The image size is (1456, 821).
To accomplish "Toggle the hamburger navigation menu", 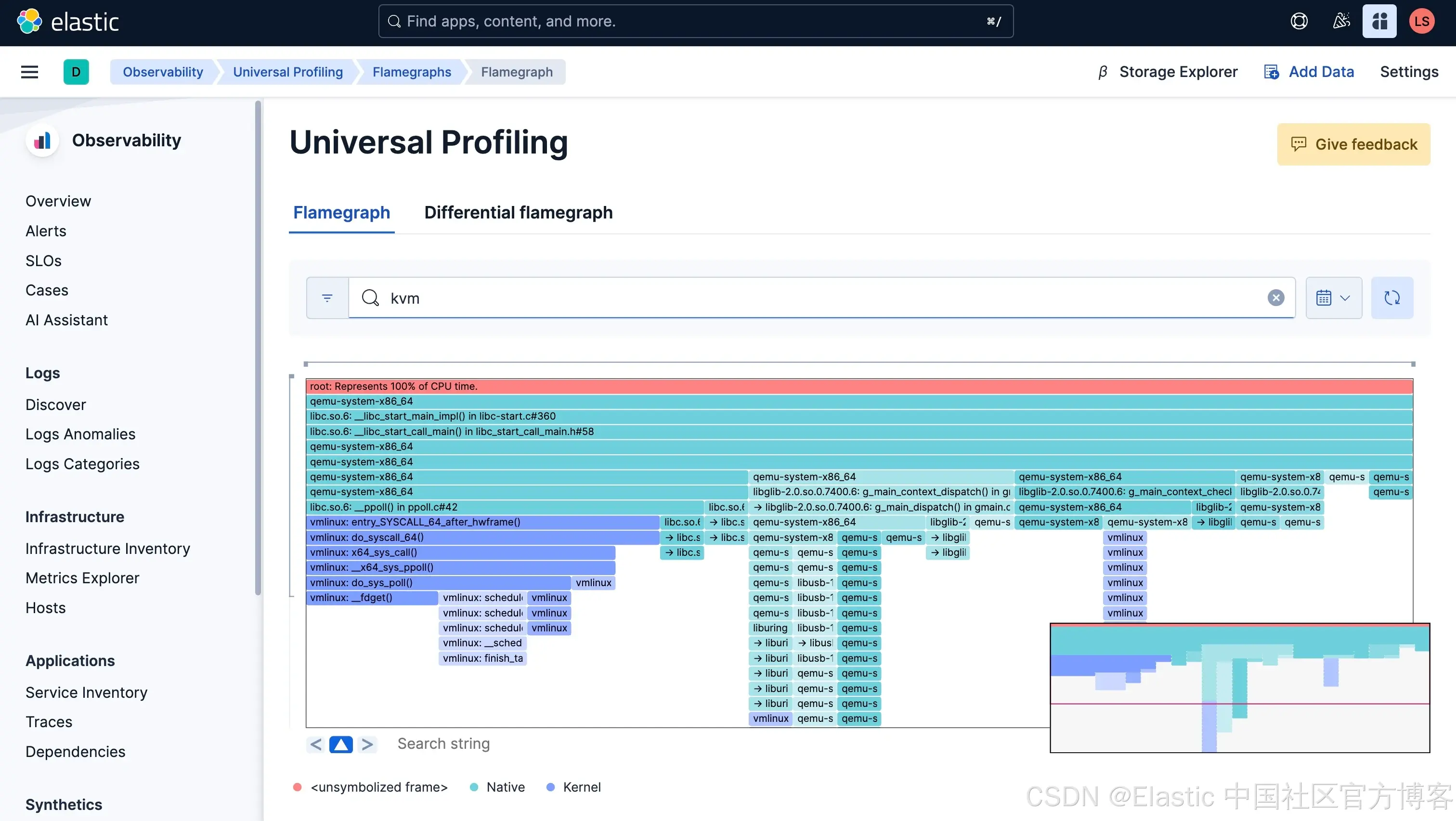I will [29, 72].
